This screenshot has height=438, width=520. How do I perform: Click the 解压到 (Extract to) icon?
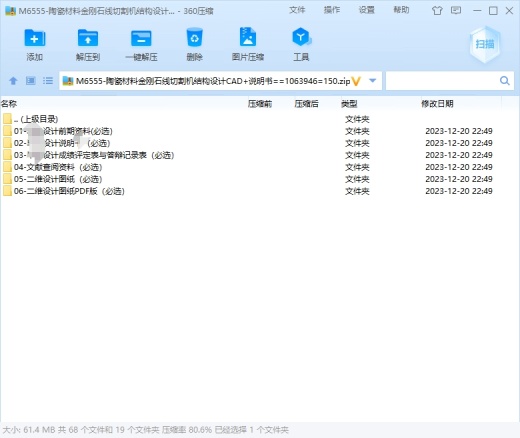(88, 38)
